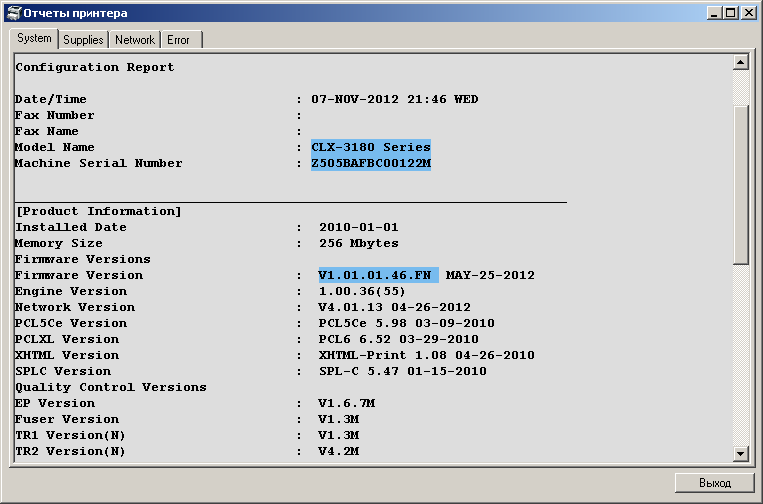The height and width of the screenshot is (504, 763).
Task: Click the 'PCLXL Version' label
Action: pos(67,340)
